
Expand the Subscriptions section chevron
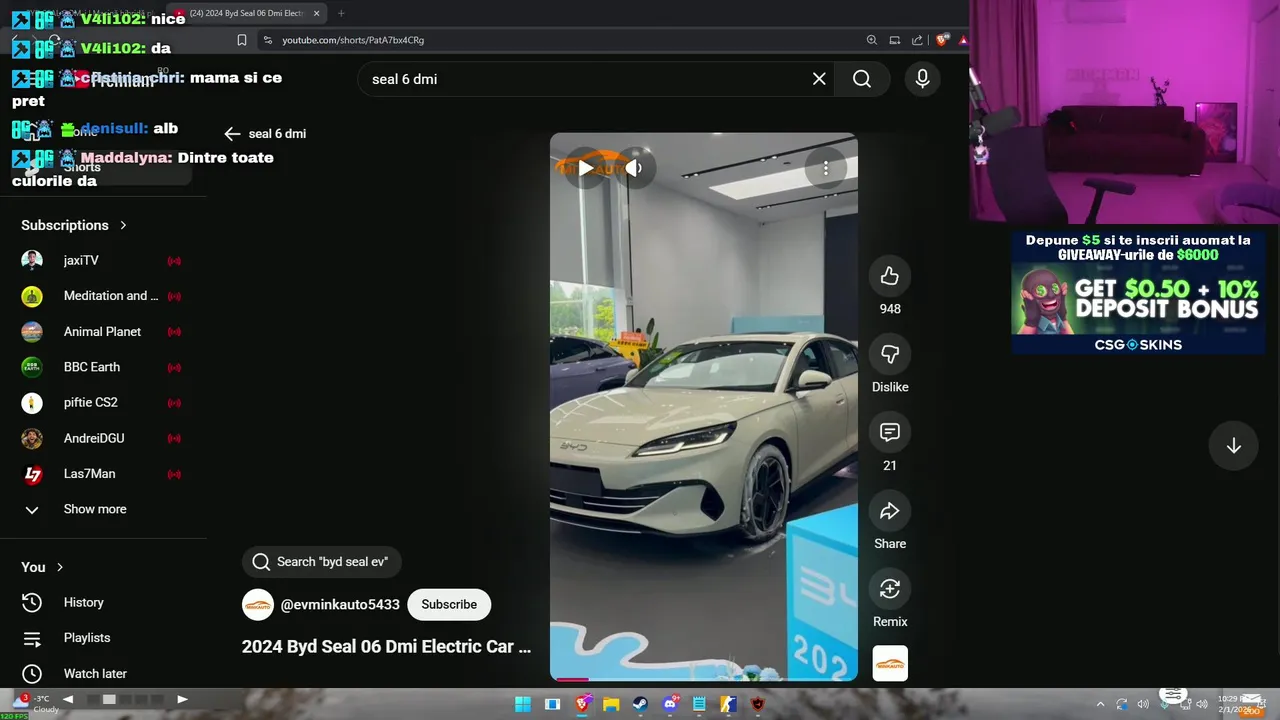tap(123, 225)
